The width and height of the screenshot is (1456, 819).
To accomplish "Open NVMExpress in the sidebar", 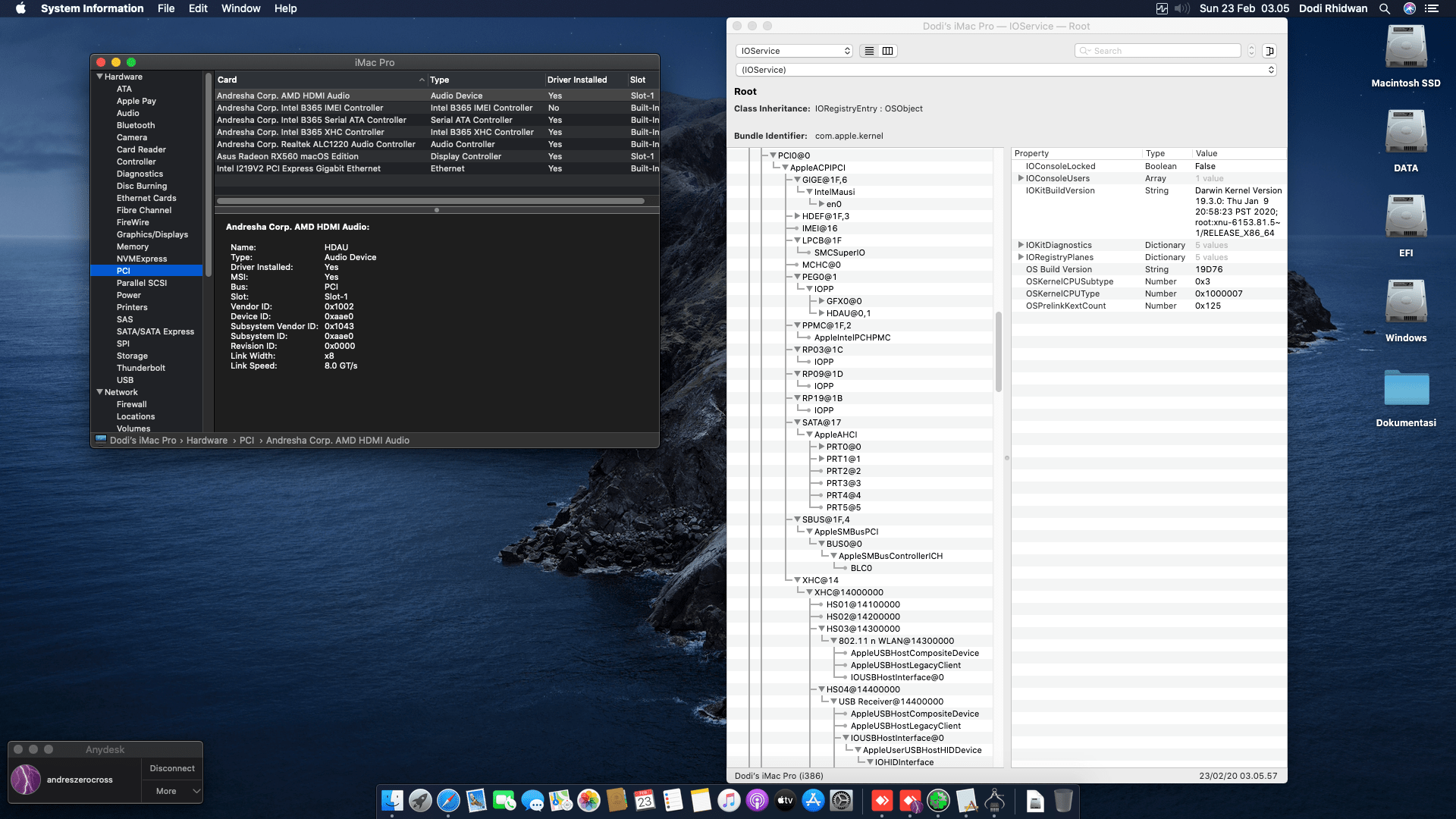I will tap(142, 259).
